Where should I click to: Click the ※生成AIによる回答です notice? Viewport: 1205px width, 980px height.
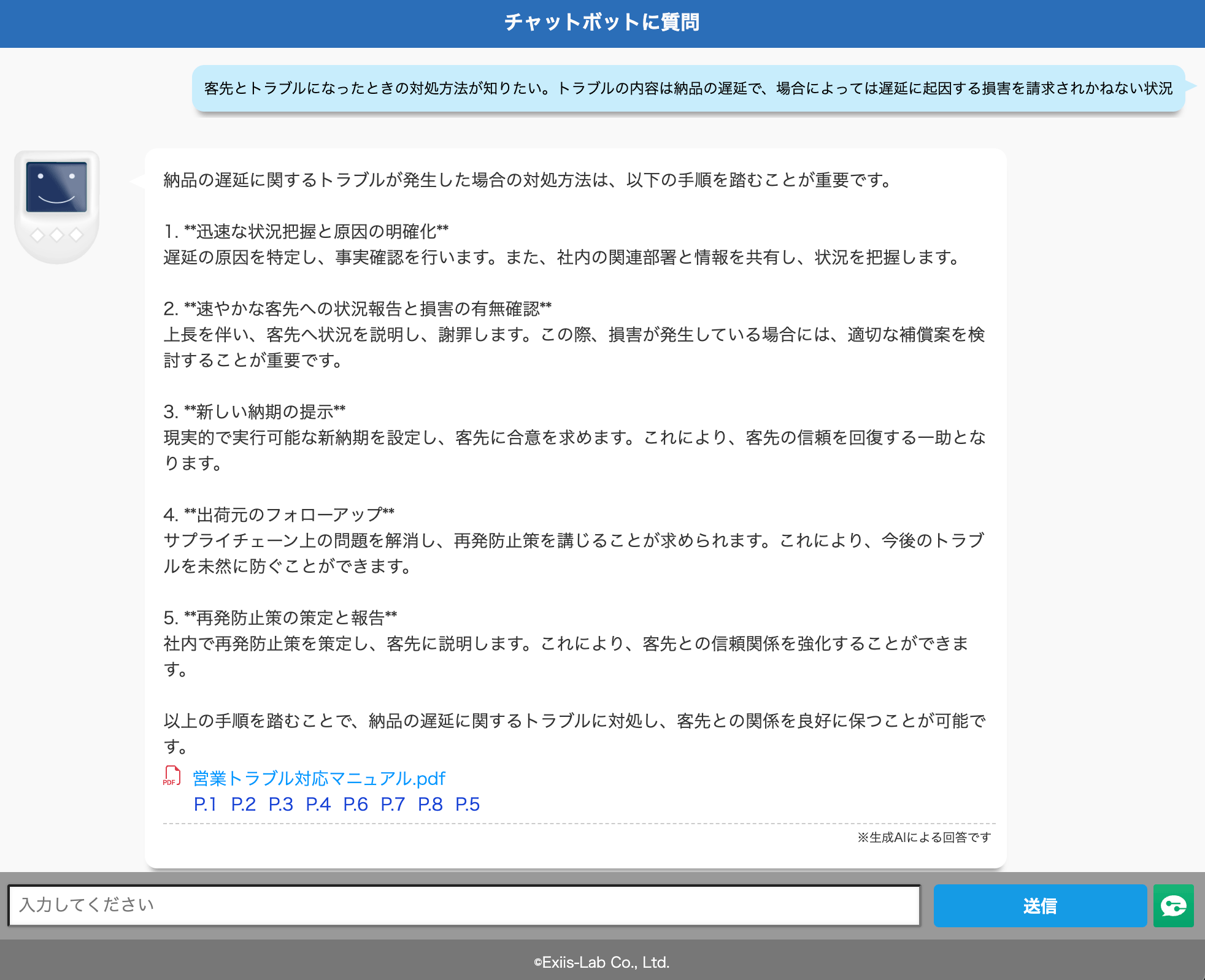(923, 837)
